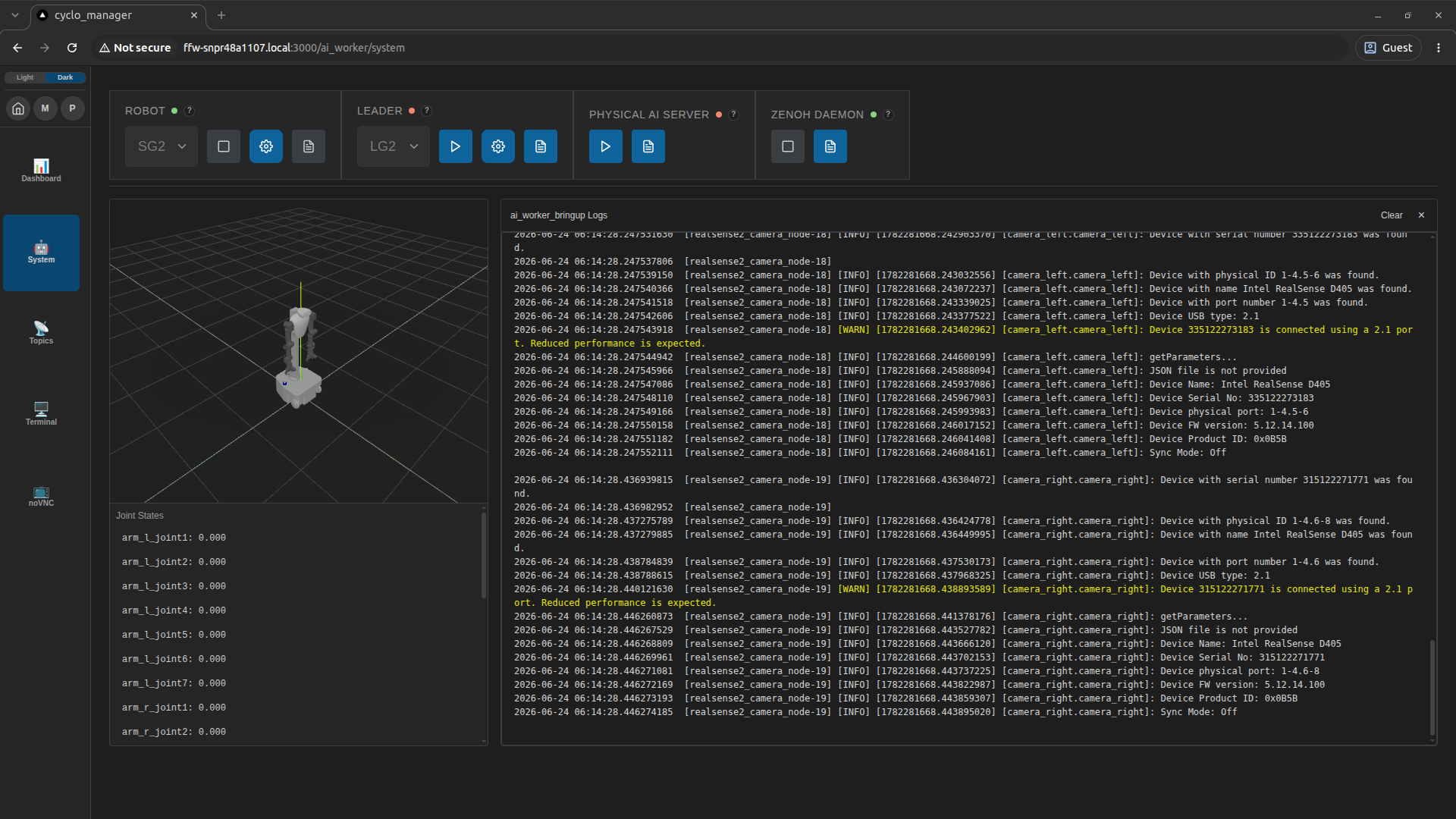Image resolution: width=1456 pixels, height=819 pixels.
Task: Click the log panel vertical scrollbar
Action: click(1432, 688)
